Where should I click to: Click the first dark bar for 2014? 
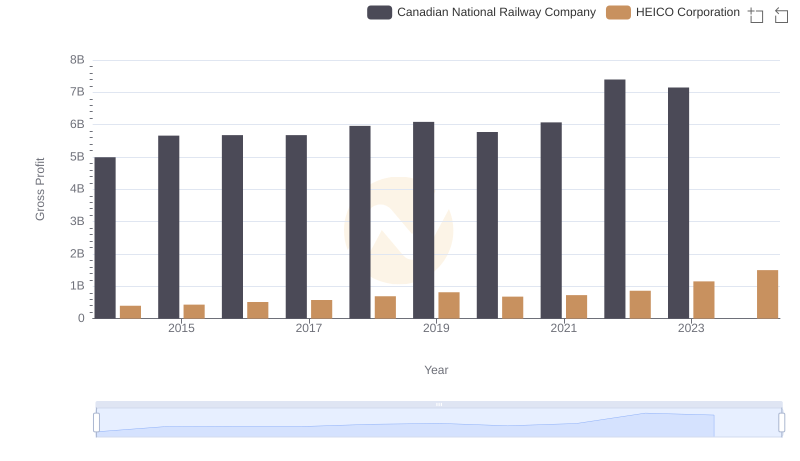tap(105, 238)
